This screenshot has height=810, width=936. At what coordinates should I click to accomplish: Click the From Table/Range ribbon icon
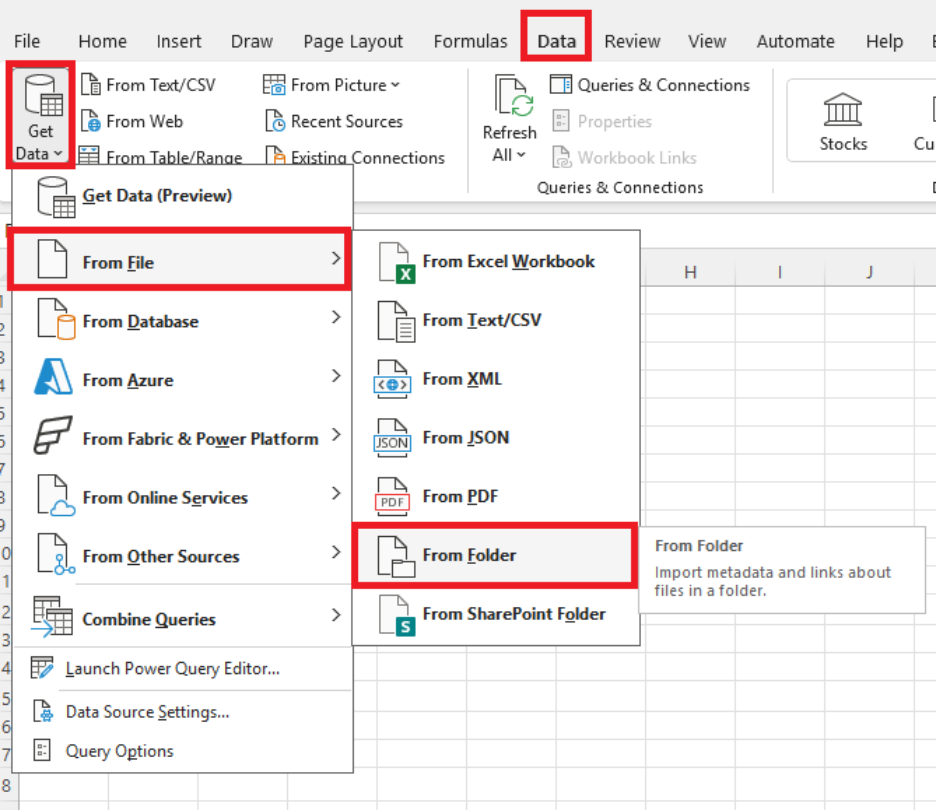tap(90, 156)
